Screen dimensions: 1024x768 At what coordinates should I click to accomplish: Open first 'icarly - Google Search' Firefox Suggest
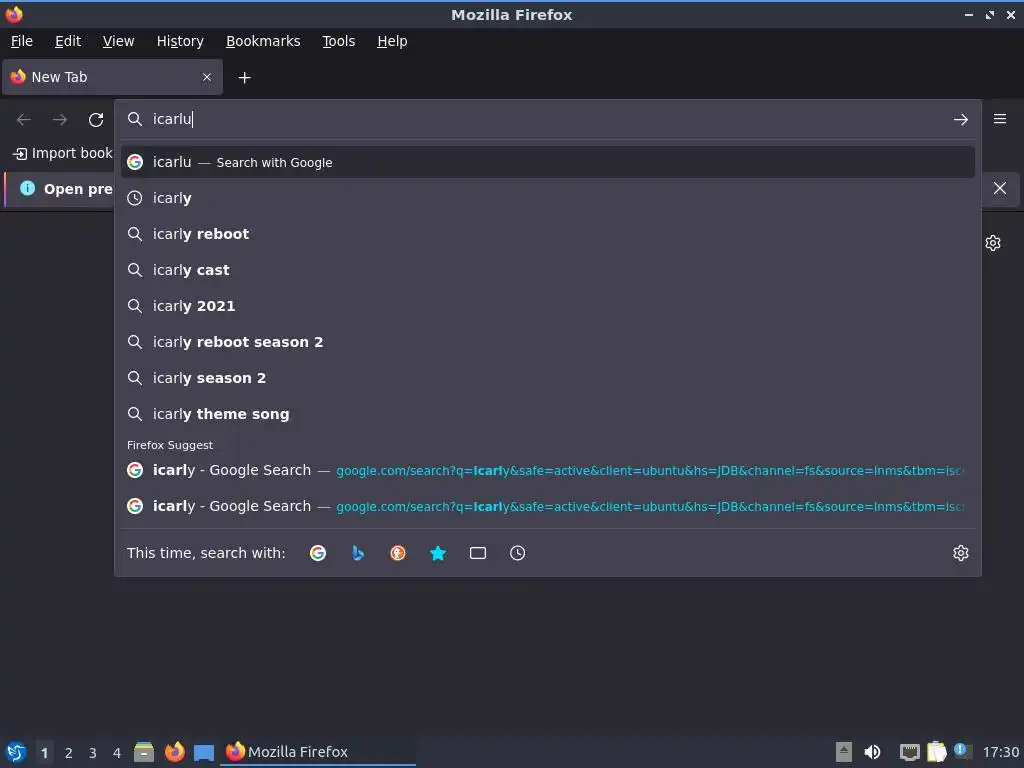[x=547, y=470]
